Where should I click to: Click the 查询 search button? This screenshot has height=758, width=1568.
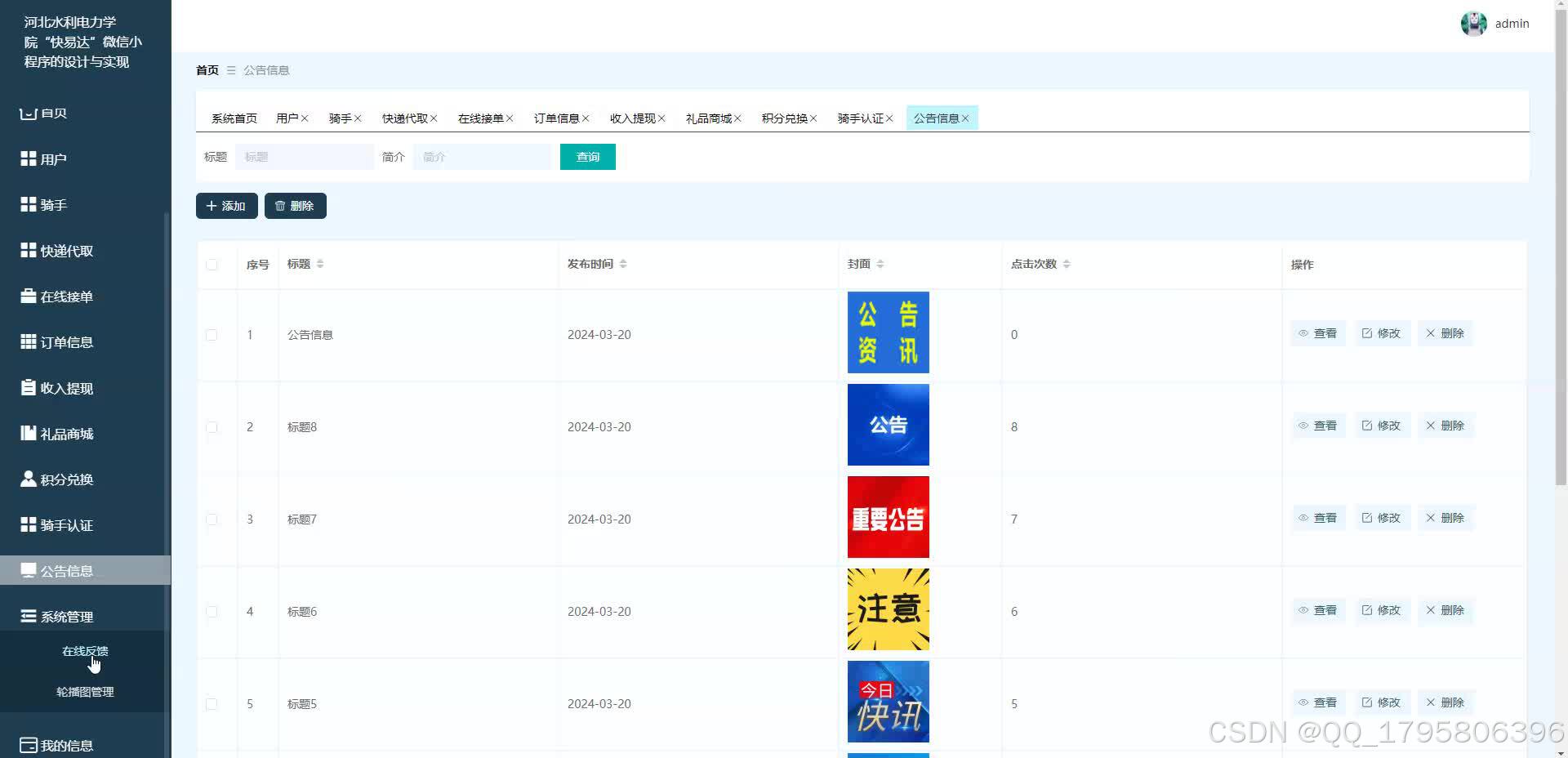(x=588, y=157)
